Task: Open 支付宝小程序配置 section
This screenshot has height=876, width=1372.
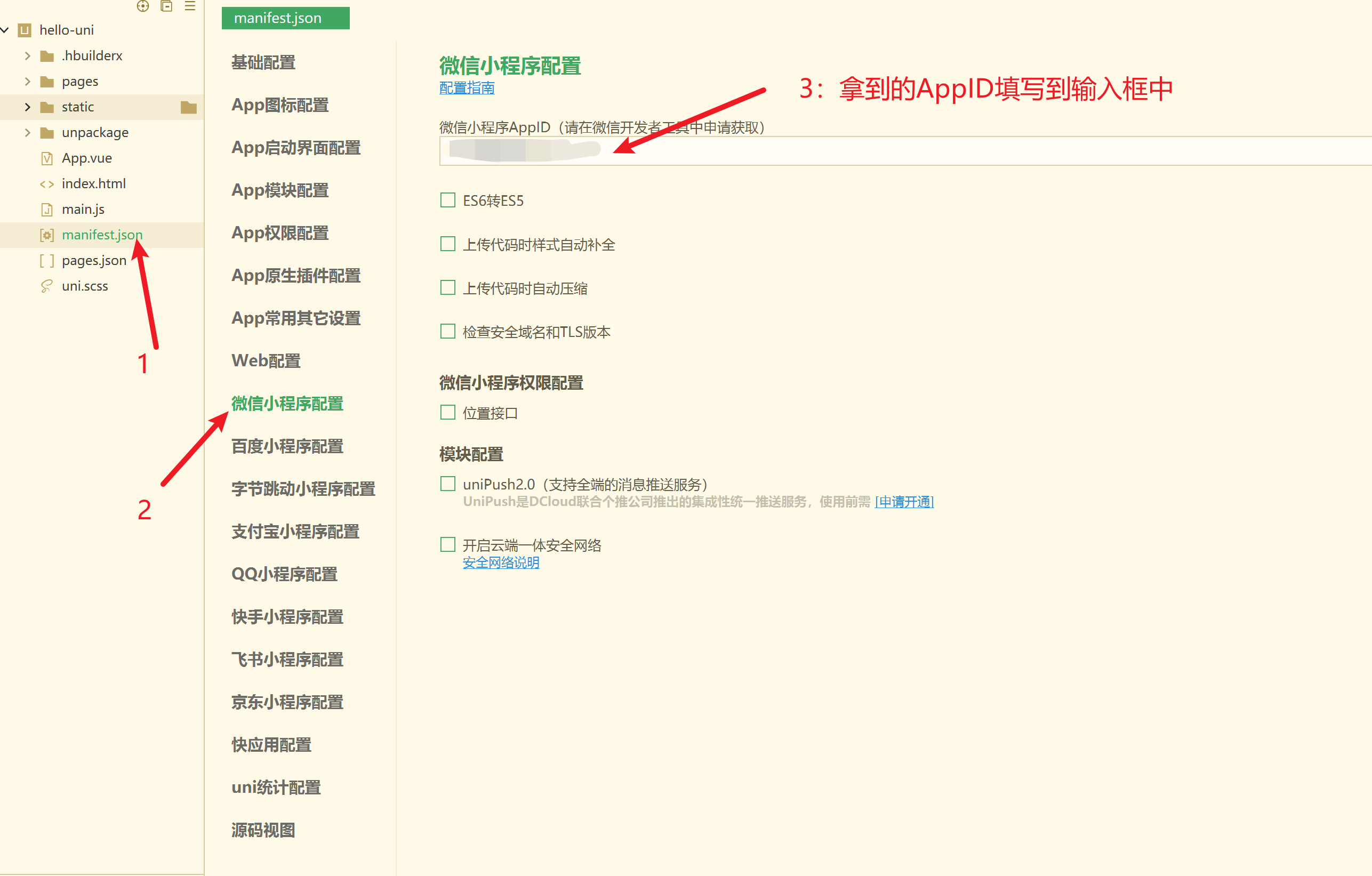Action: 295,532
